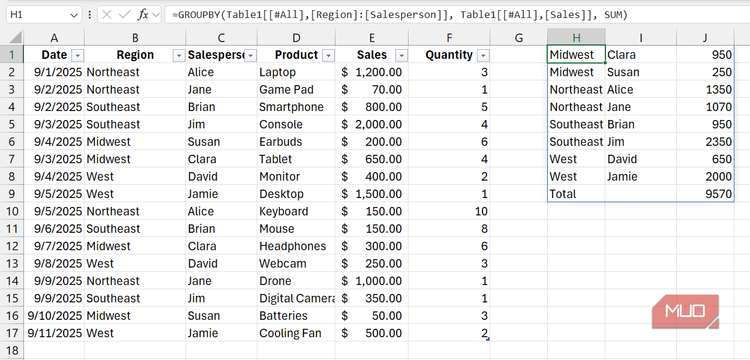750x360 pixels.
Task: Click the 9570 grand total cell
Action: (x=705, y=194)
